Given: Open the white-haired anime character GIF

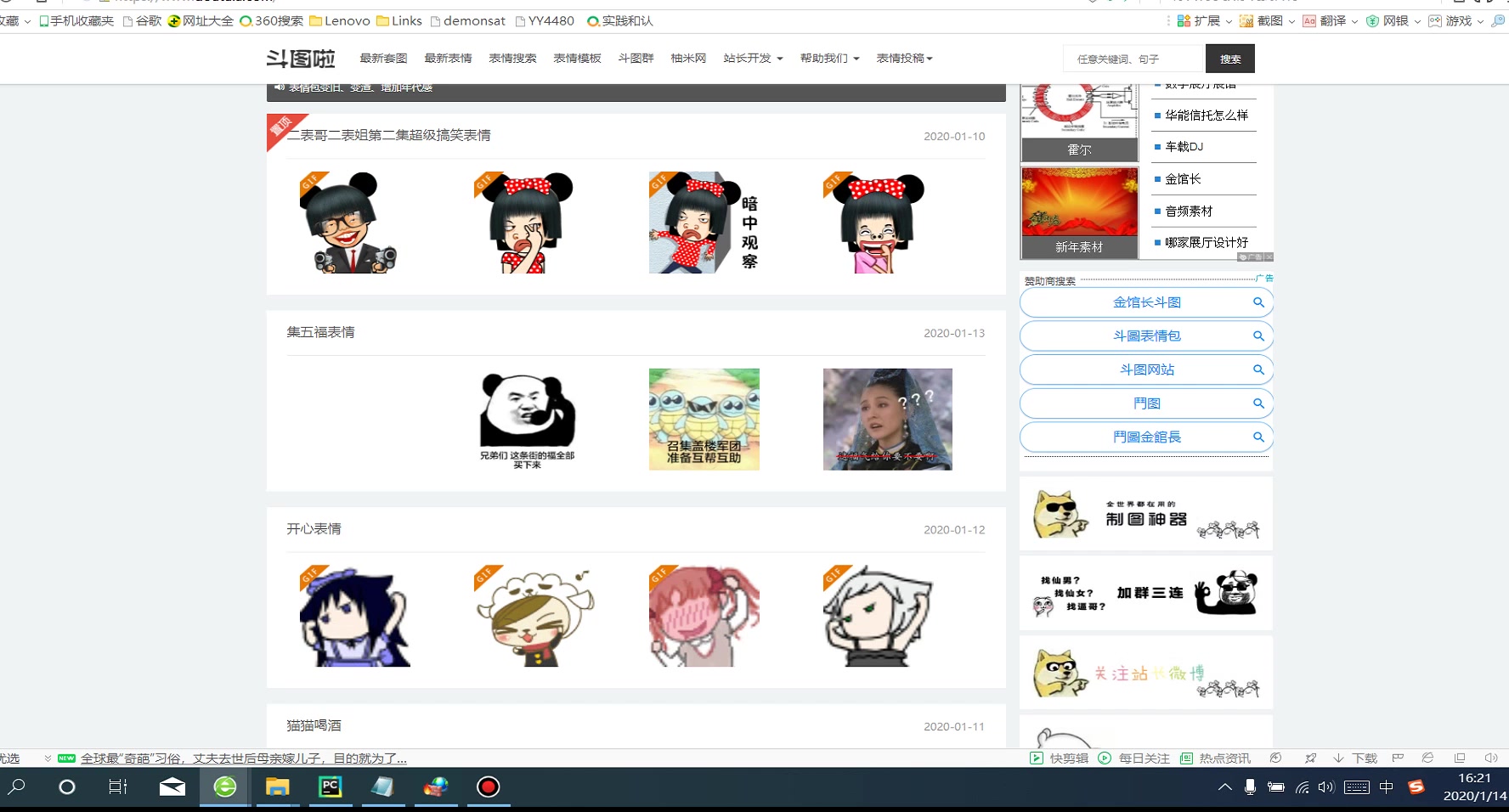Looking at the screenshot, I should tap(879, 616).
